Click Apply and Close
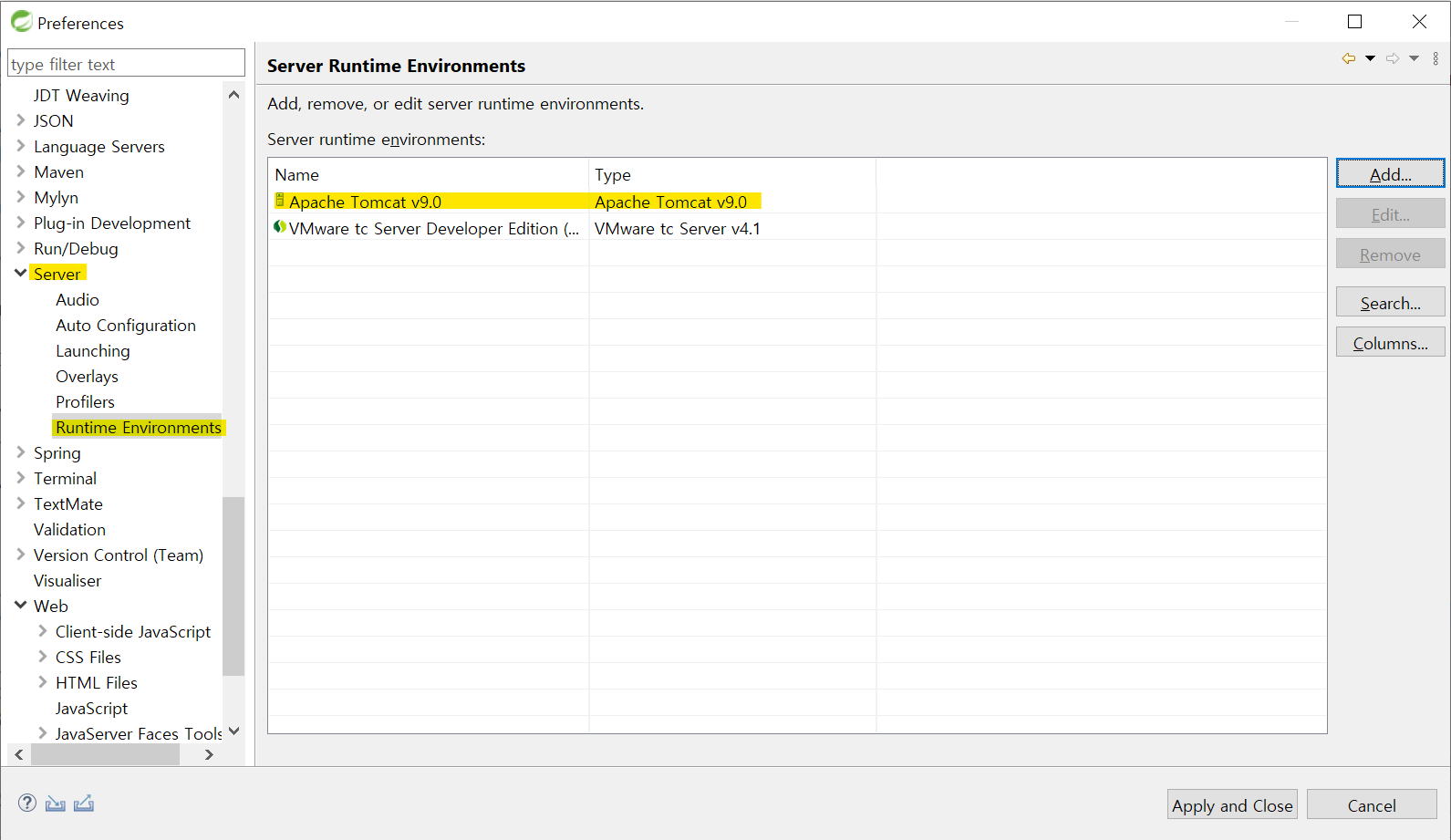This screenshot has width=1451, height=840. (x=1232, y=804)
